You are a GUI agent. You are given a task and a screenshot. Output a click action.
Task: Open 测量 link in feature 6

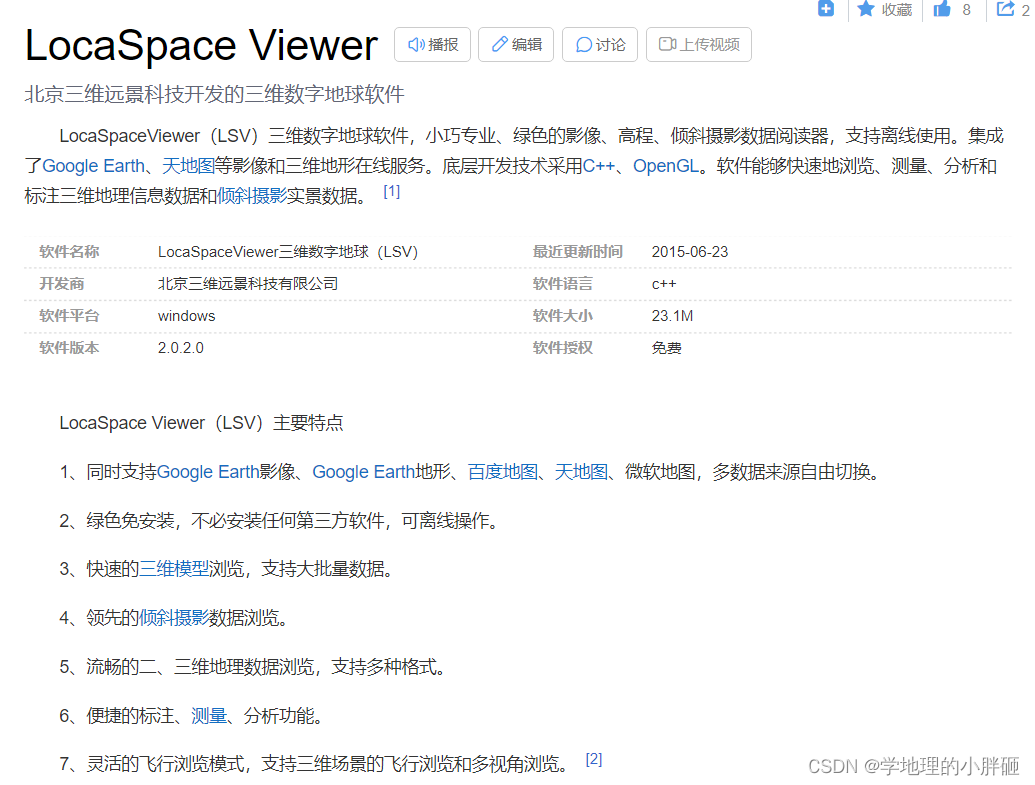point(209,716)
